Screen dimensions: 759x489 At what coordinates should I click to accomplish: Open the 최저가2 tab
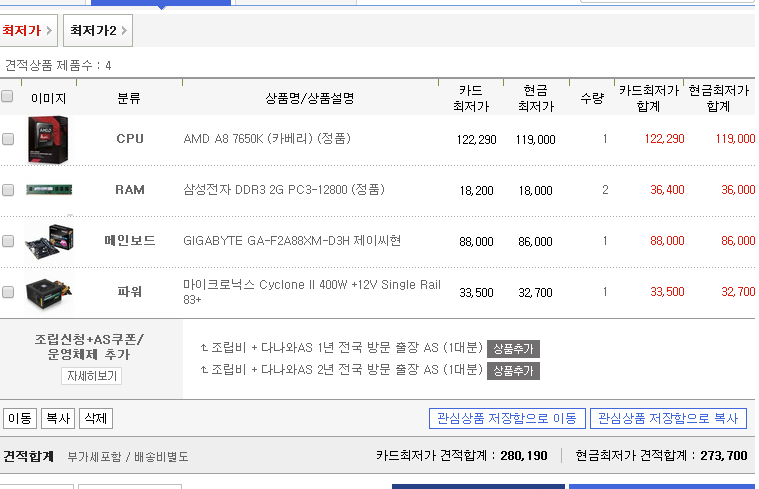(97, 31)
